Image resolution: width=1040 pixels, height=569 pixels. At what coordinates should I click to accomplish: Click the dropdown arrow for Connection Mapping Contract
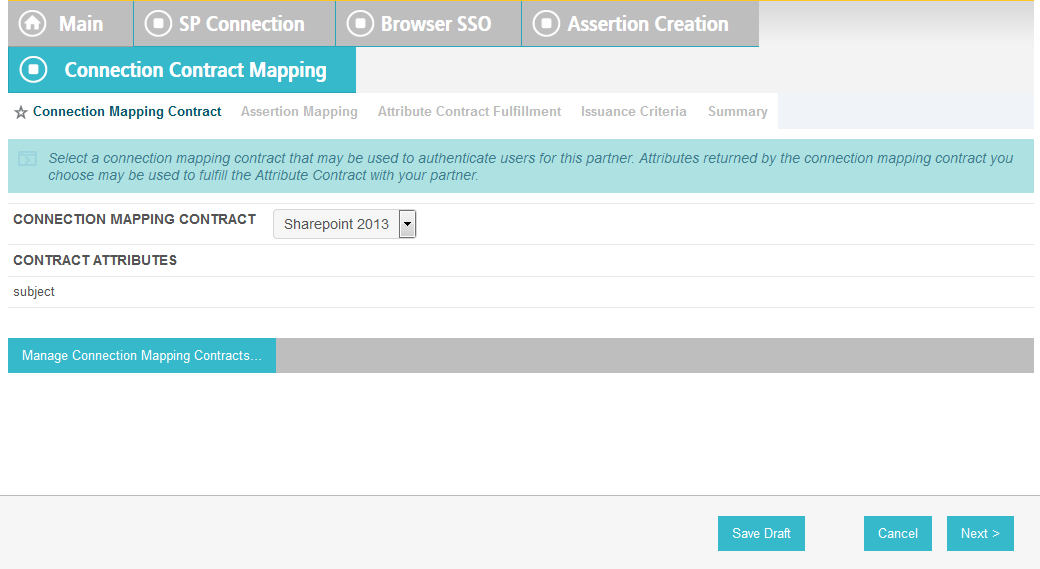(407, 224)
